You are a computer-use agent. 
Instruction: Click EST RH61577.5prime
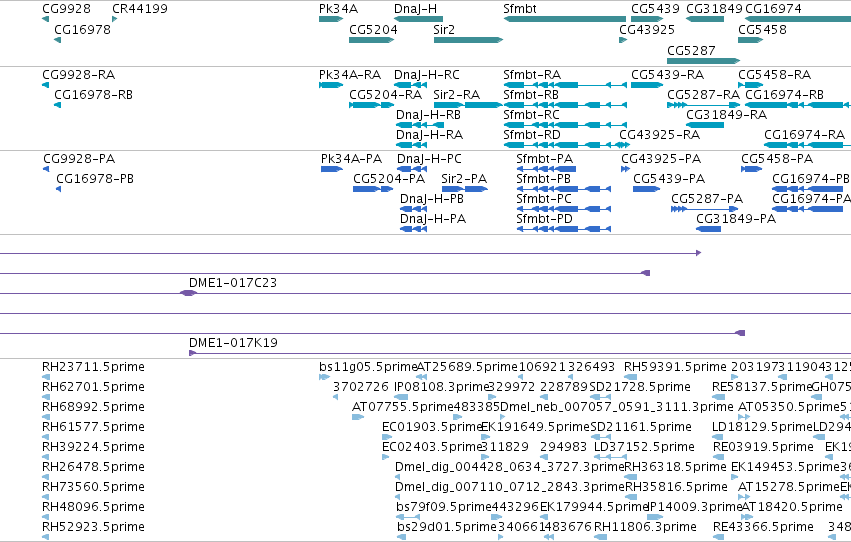pyautogui.click(x=46, y=437)
